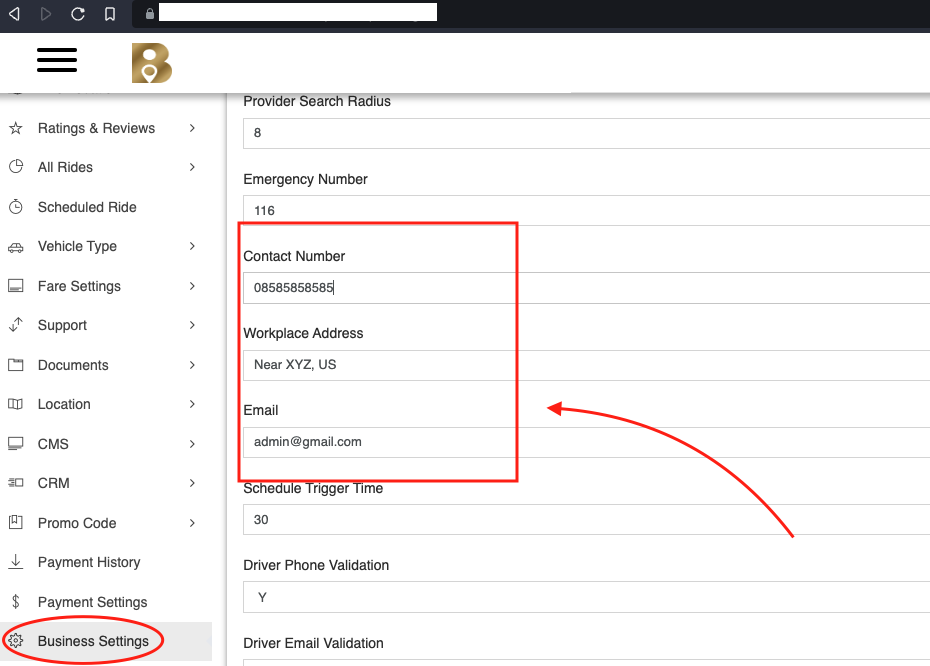
Task: Click the pie chart icon beside All Rides
Action: (16, 167)
